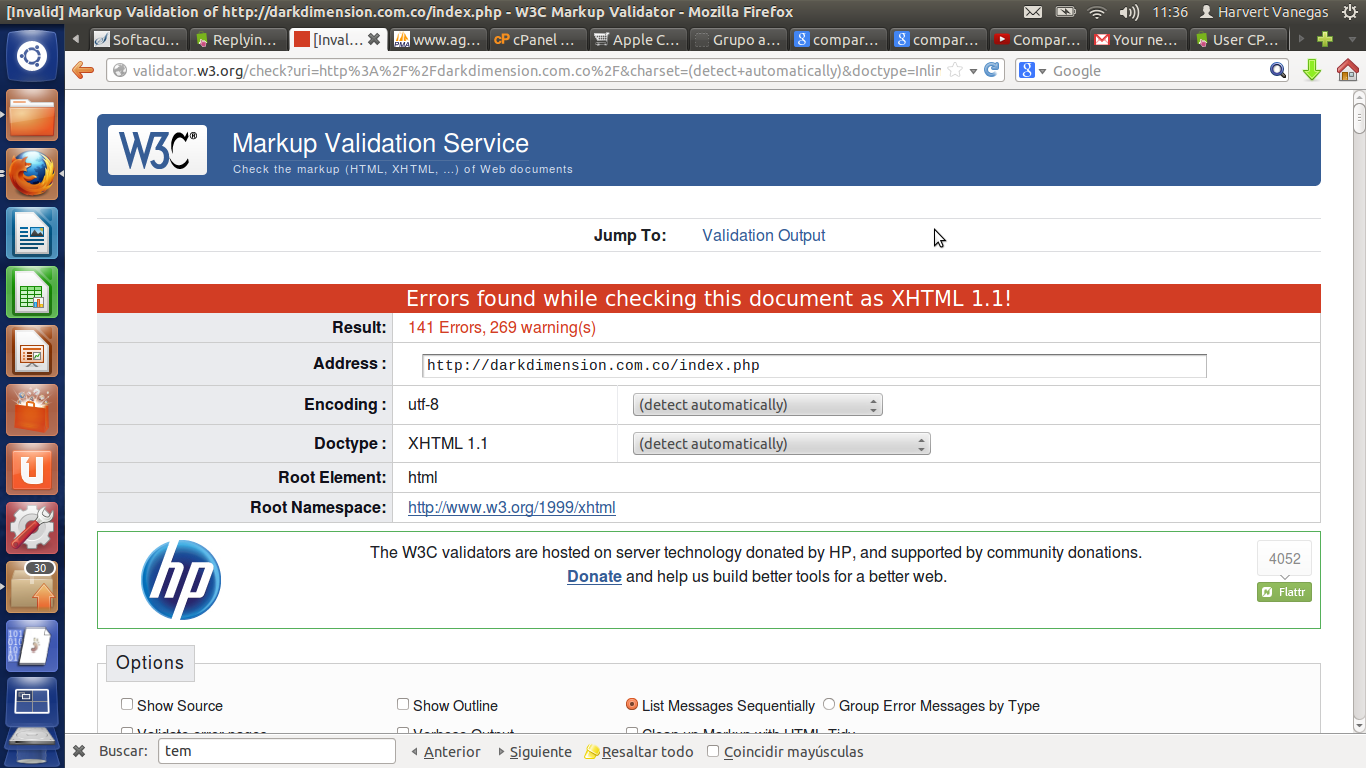The image size is (1366, 768).
Task: Launch LibreOffice Writer from the launcher
Action: point(32,233)
